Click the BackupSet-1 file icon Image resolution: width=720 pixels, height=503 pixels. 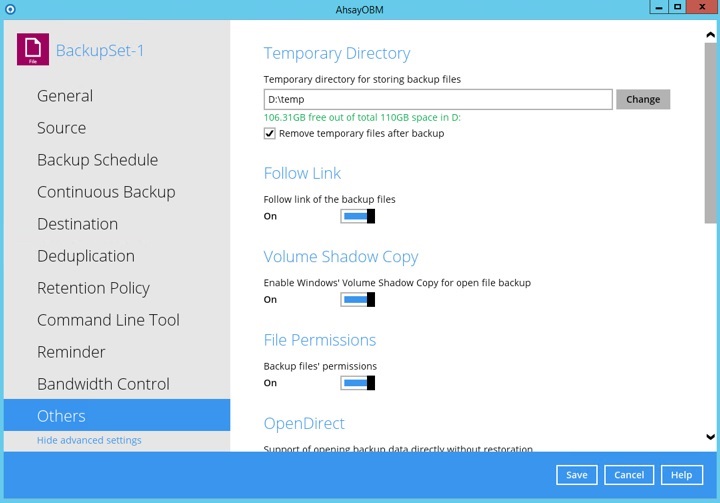[33, 50]
